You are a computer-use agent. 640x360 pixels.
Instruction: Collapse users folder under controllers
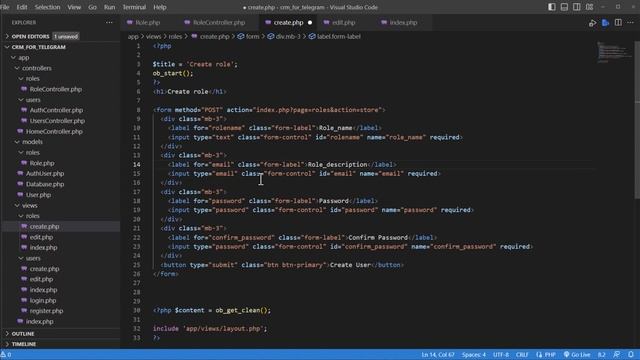click(x=33, y=100)
